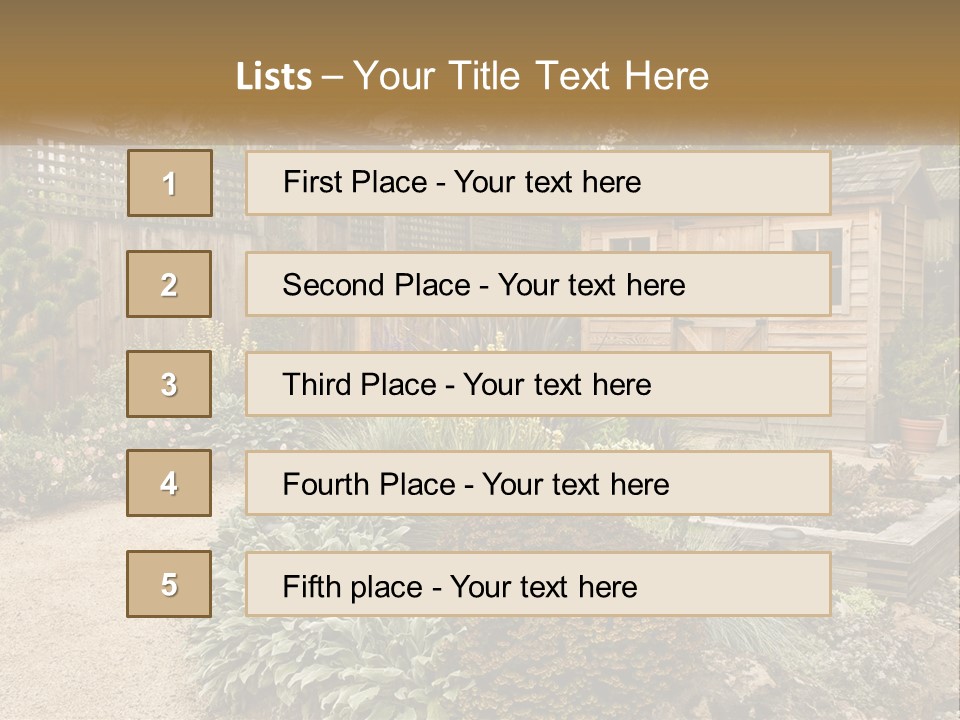
Task: Click the Fourth Place text bar
Action: tap(538, 484)
